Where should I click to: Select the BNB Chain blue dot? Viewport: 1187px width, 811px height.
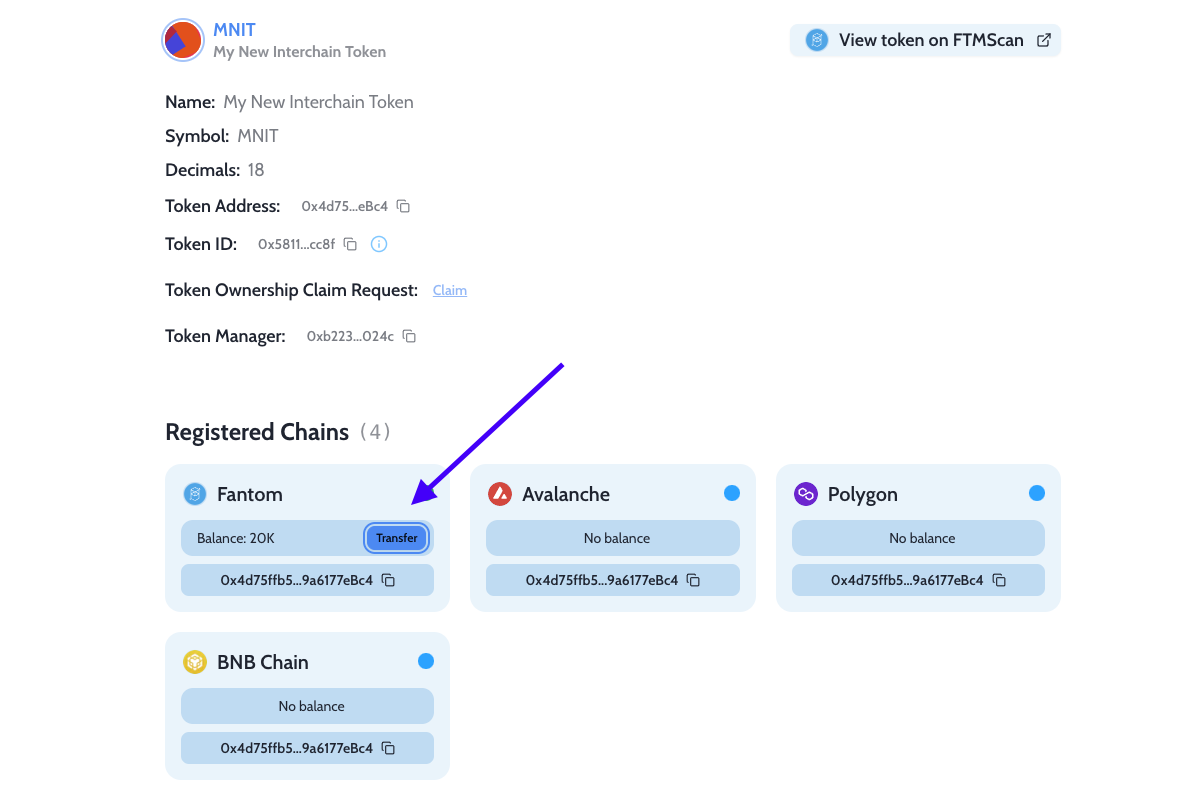coord(426,661)
